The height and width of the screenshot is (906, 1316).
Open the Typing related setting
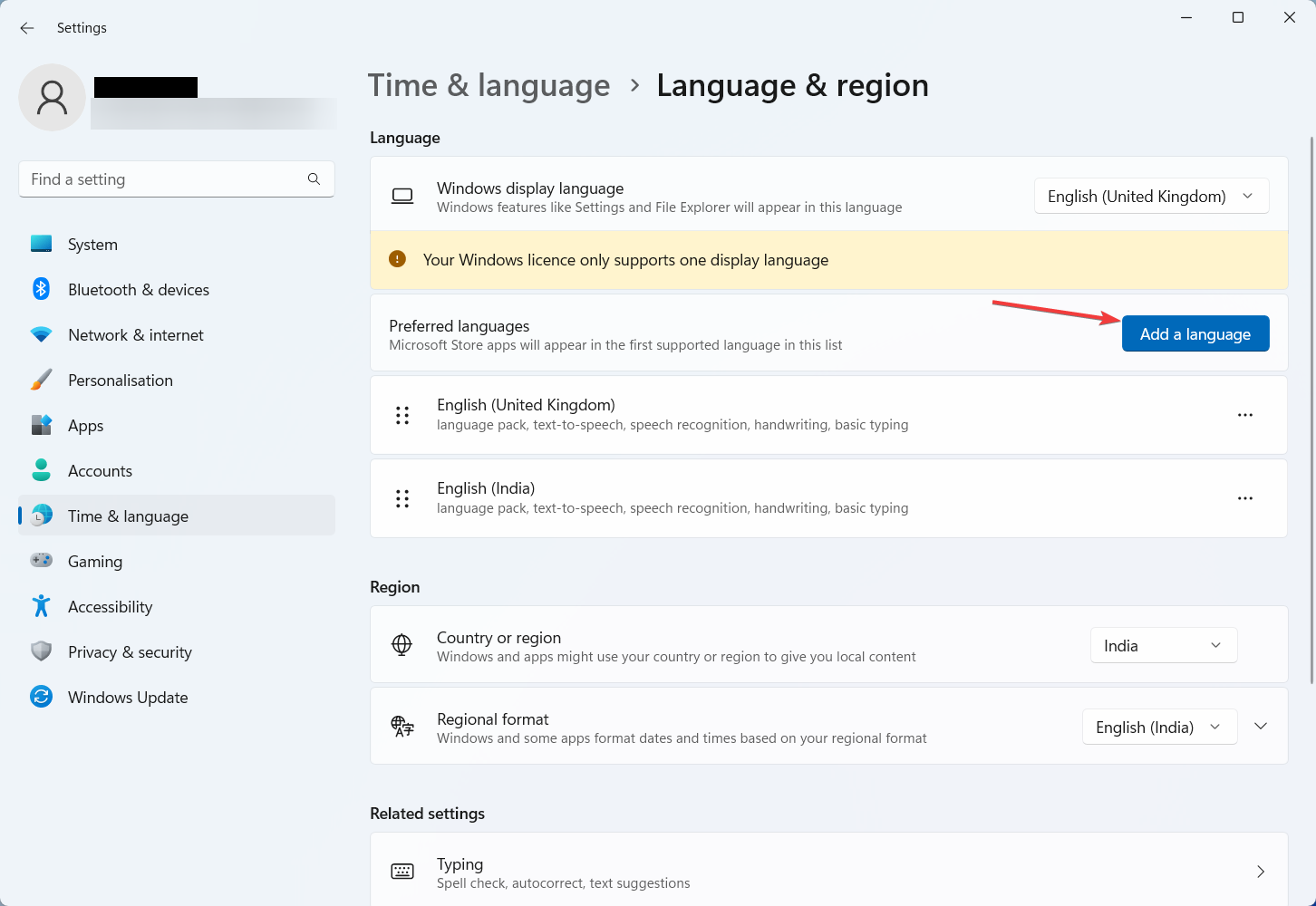tap(829, 872)
